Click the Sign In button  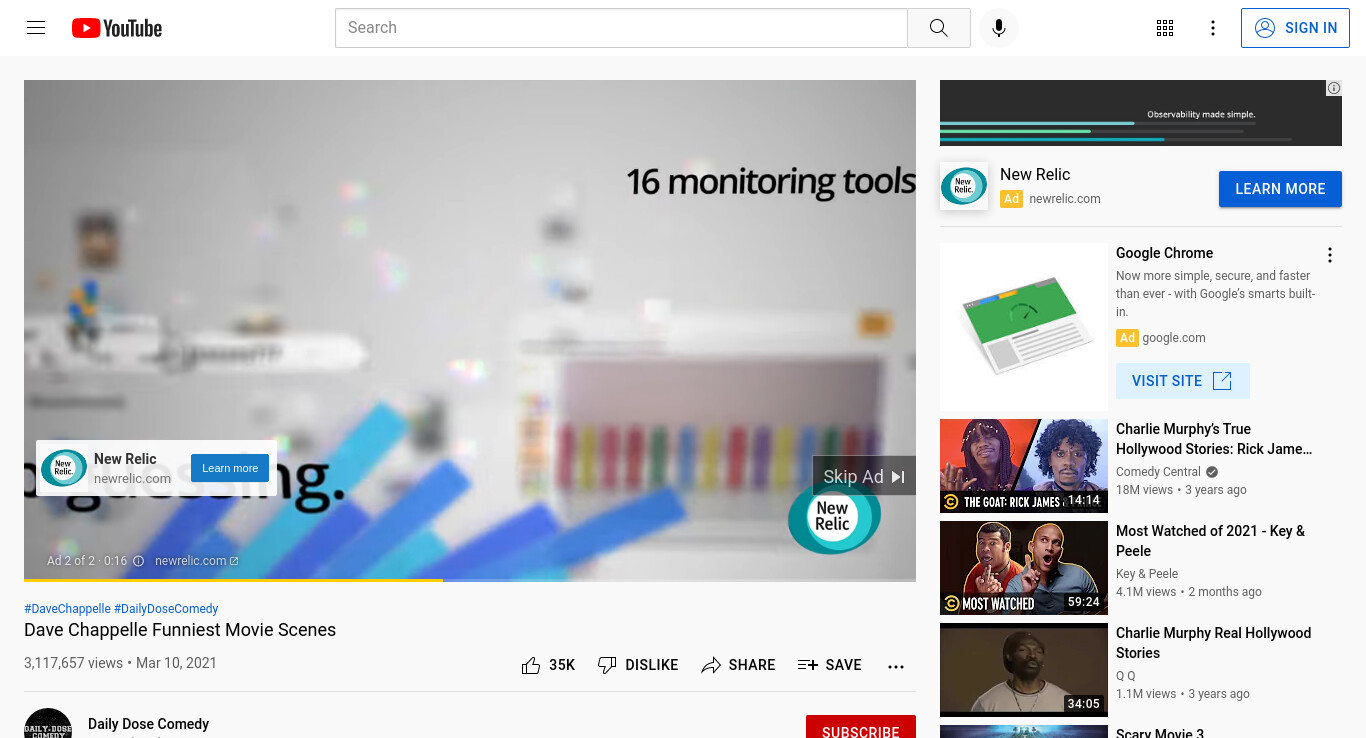(1295, 28)
